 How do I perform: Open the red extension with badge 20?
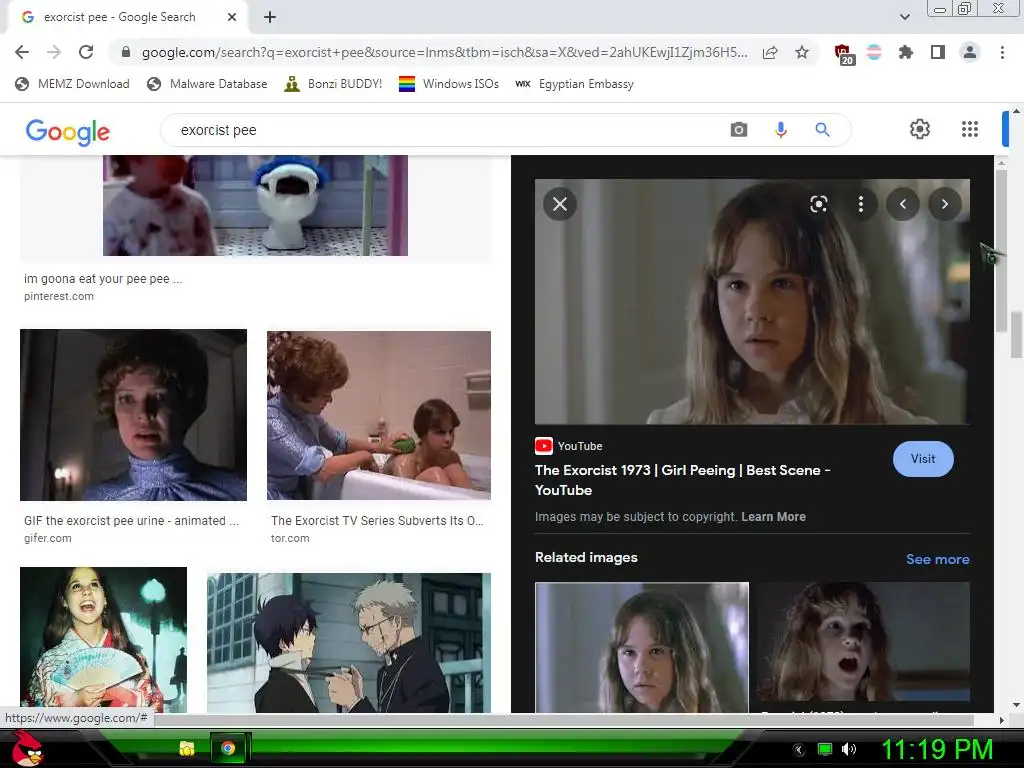point(844,54)
